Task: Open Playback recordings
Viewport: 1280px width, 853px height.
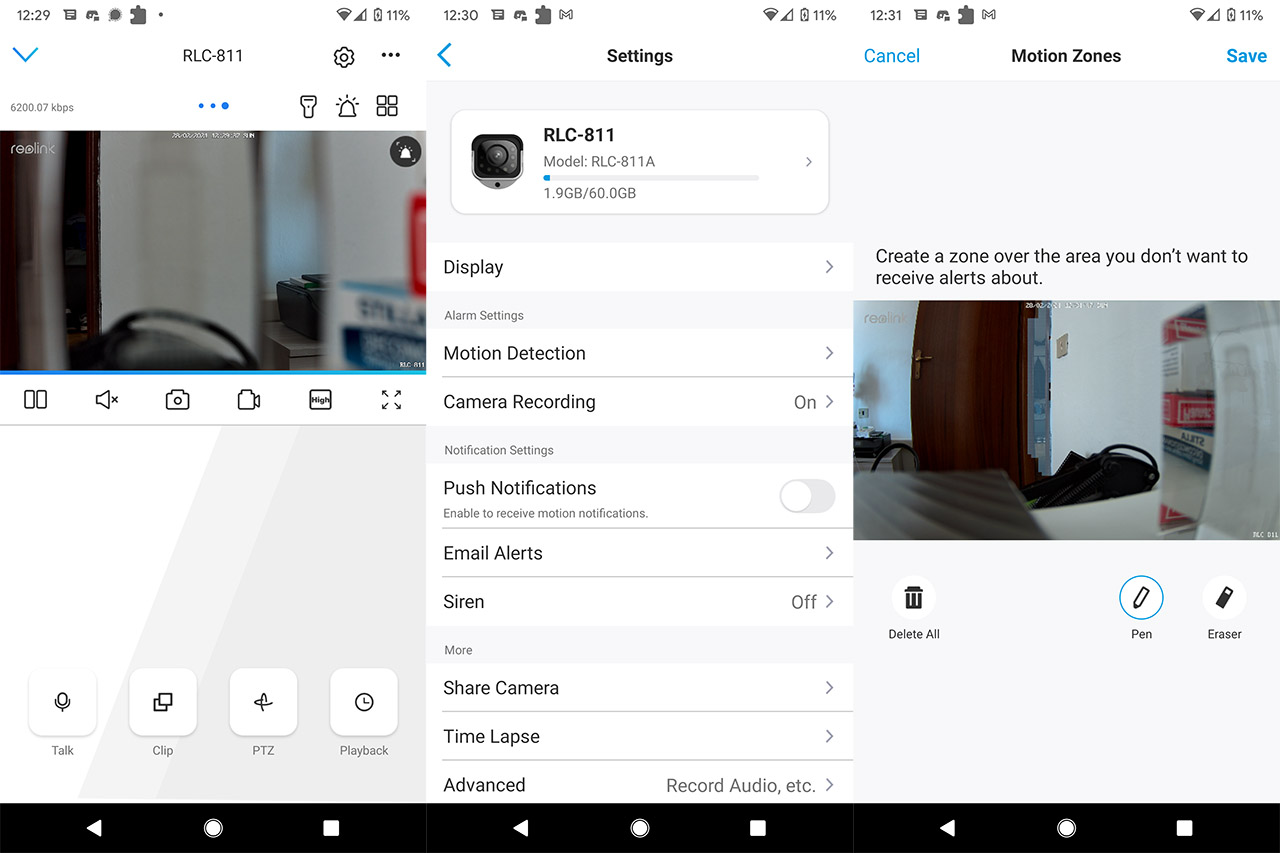Action: 364,702
